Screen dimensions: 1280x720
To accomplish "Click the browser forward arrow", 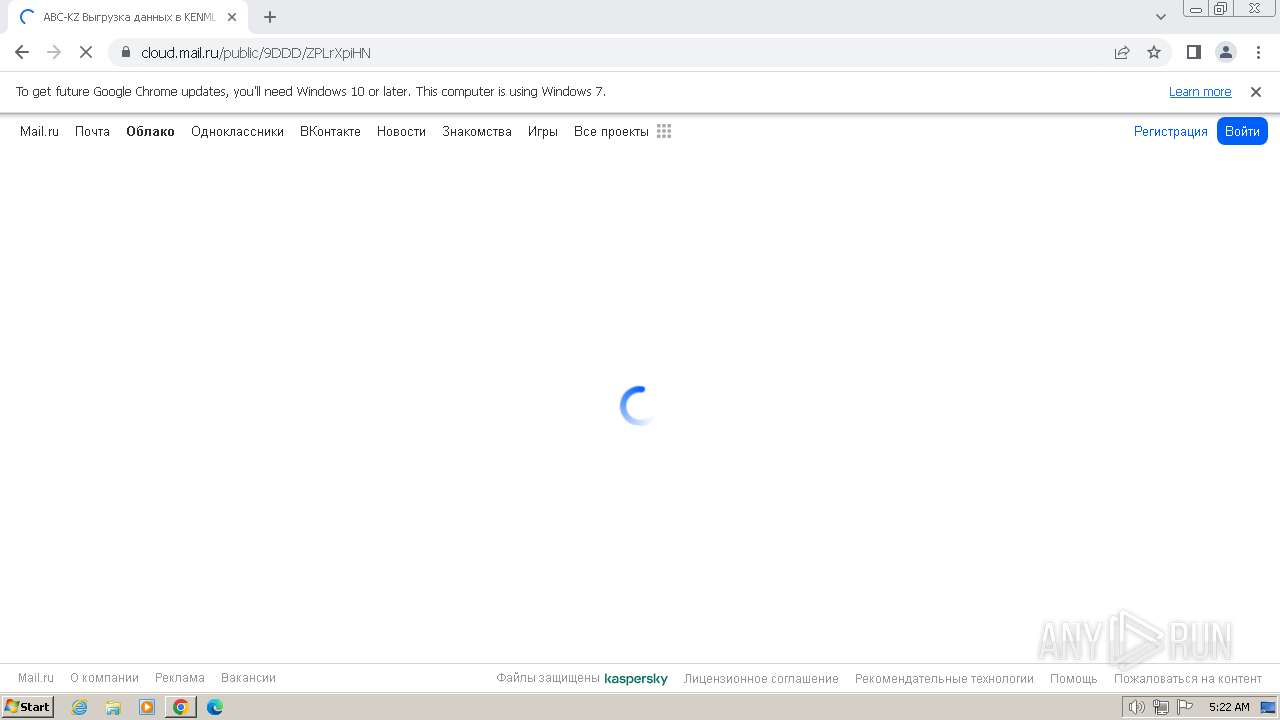I will pos(54,52).
